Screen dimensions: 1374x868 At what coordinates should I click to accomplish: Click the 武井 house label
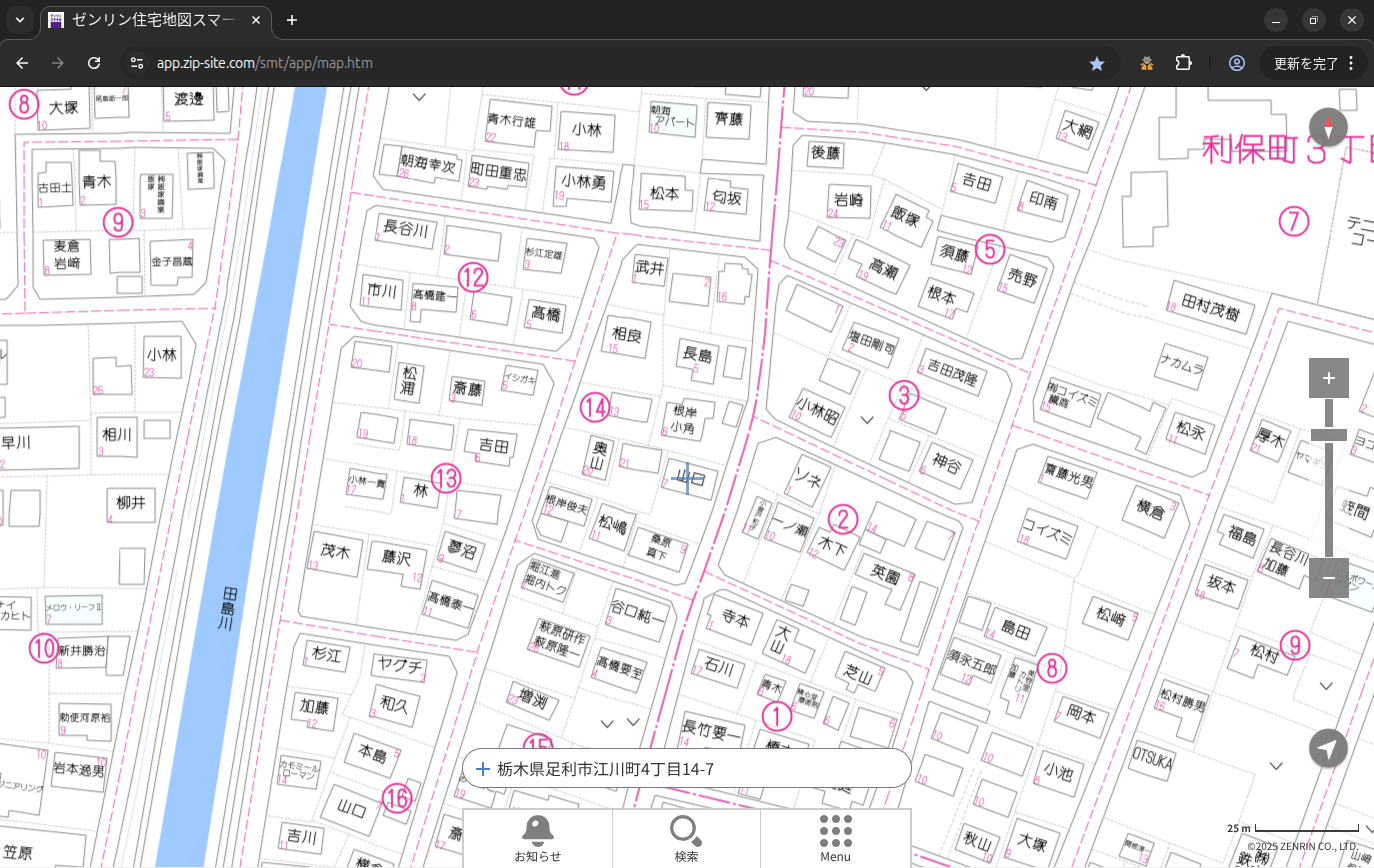coord(650,268)
